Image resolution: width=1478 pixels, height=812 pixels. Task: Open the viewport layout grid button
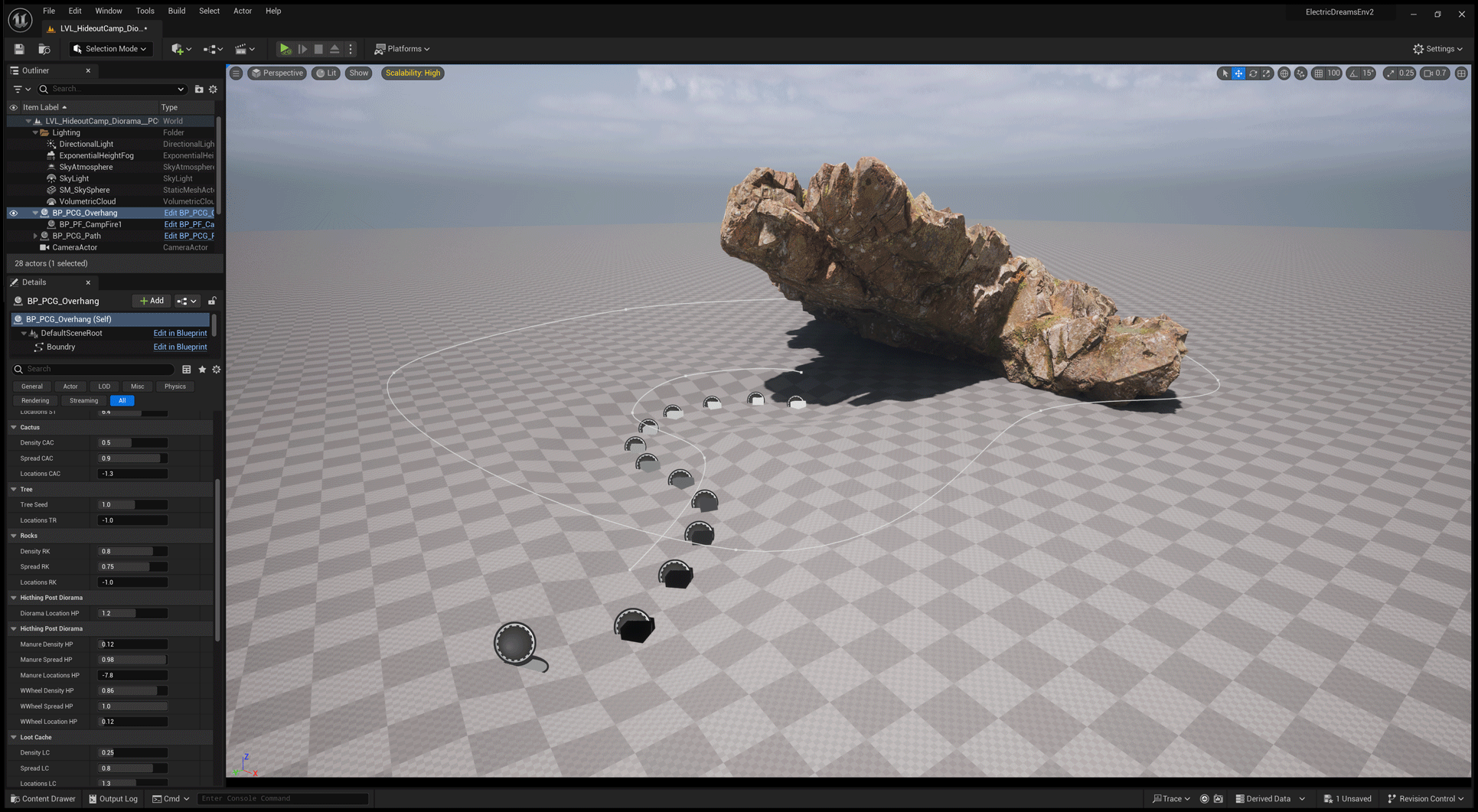1461,73
